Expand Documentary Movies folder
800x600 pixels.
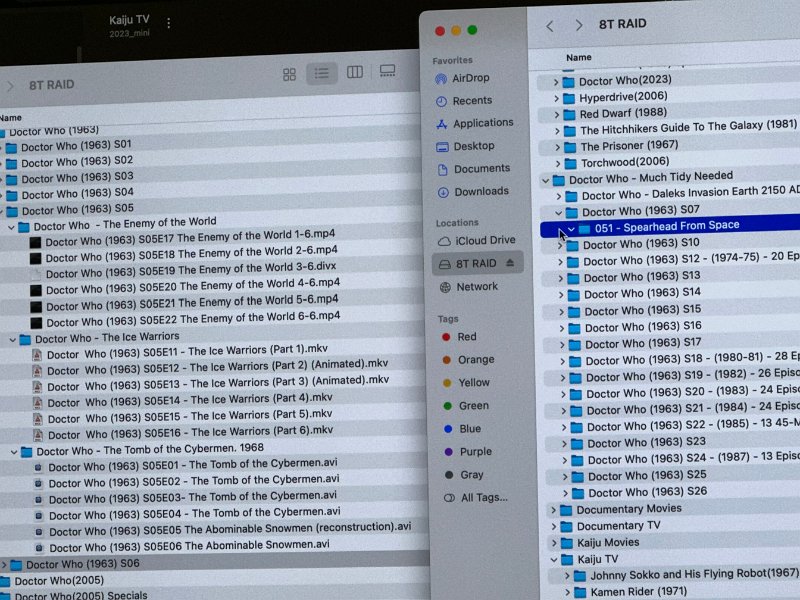click(553, 511)
